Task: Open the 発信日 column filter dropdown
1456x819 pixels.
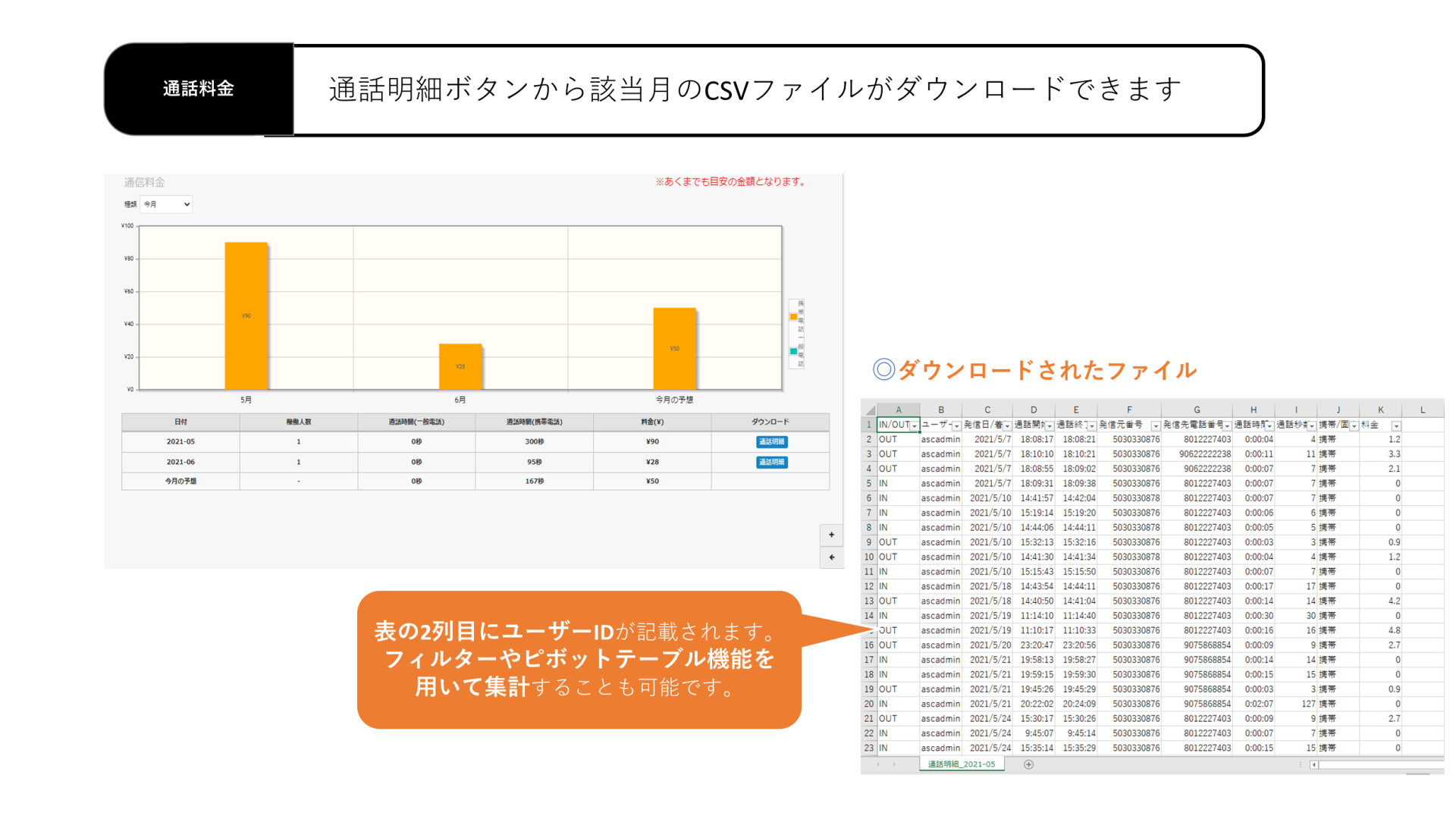Action: point(1007,425)
